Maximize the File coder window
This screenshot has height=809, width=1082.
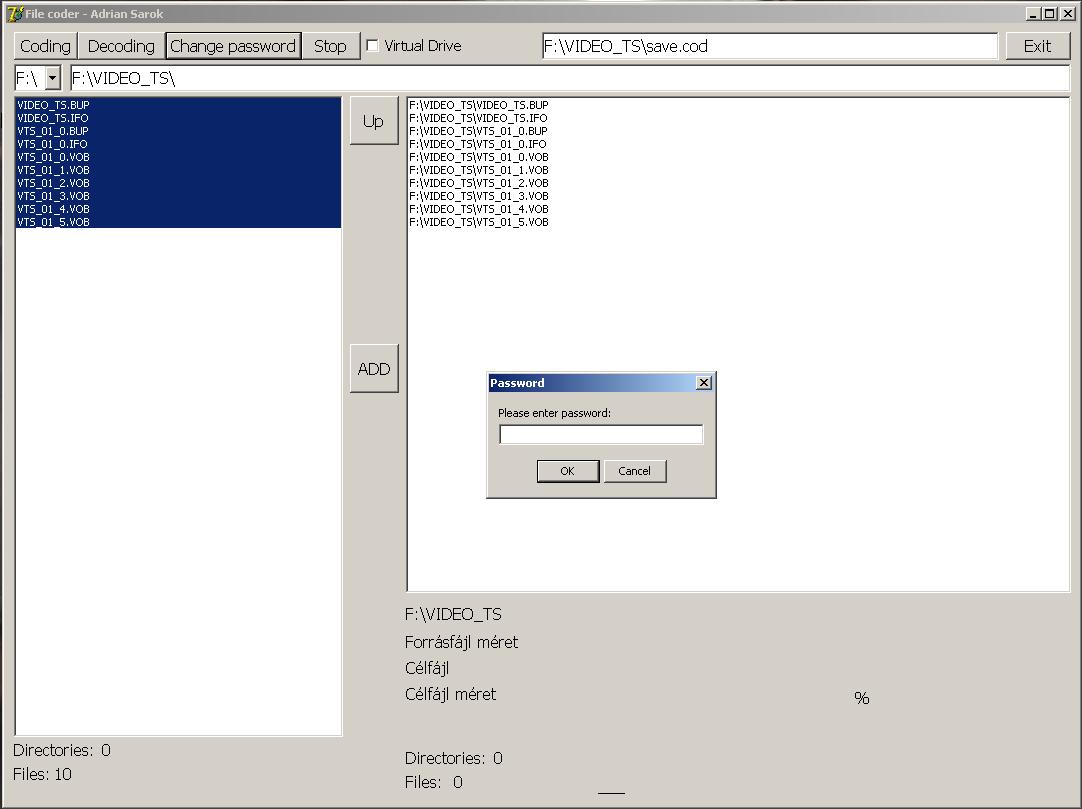click(x=1050, y=14)
